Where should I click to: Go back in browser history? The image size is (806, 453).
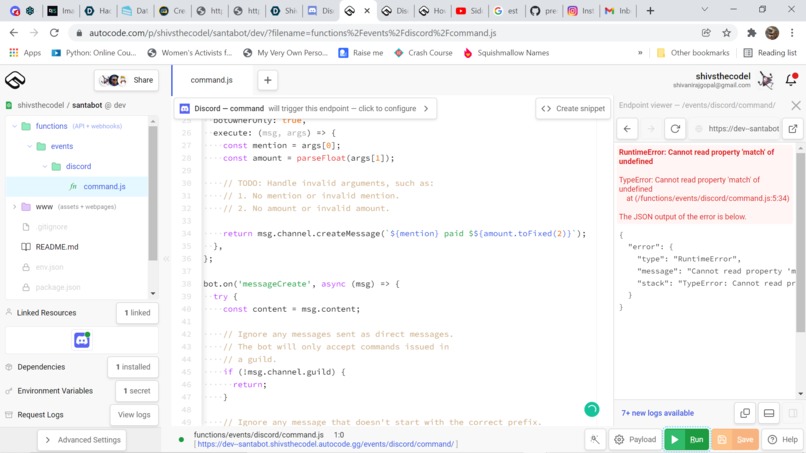pyautogui.click(x=14, y=33)
